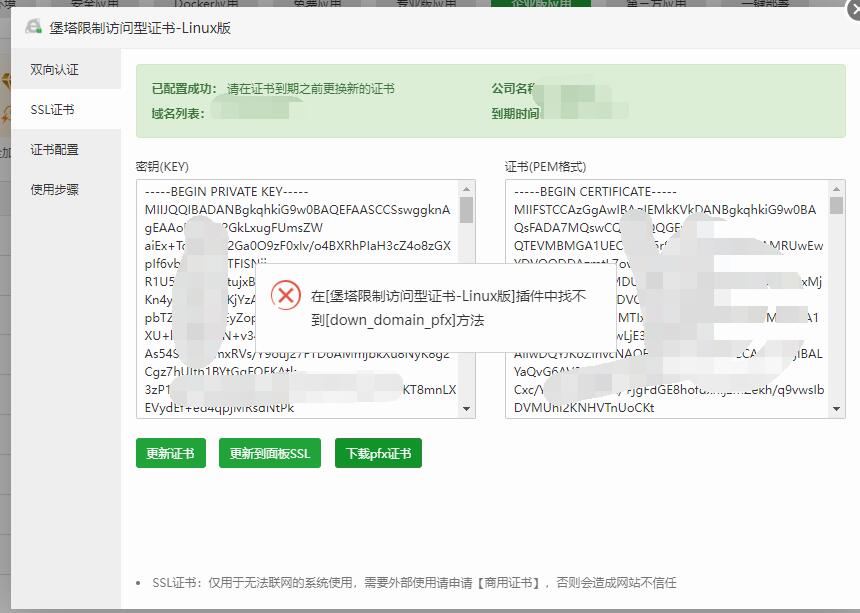Click the dialog title 堡塔限制访问型证书-Linux版
This screenshot has height=613, width=860.
point(140,28)
